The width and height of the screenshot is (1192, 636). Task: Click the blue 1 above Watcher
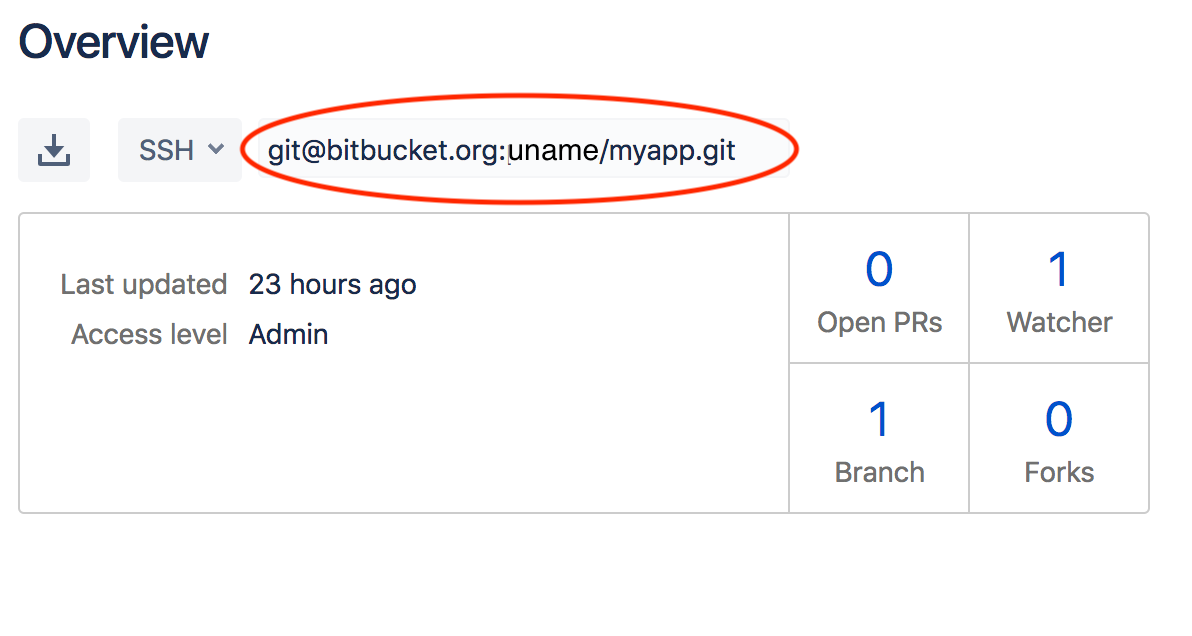pyautogui.click(x=1059, y=270)
